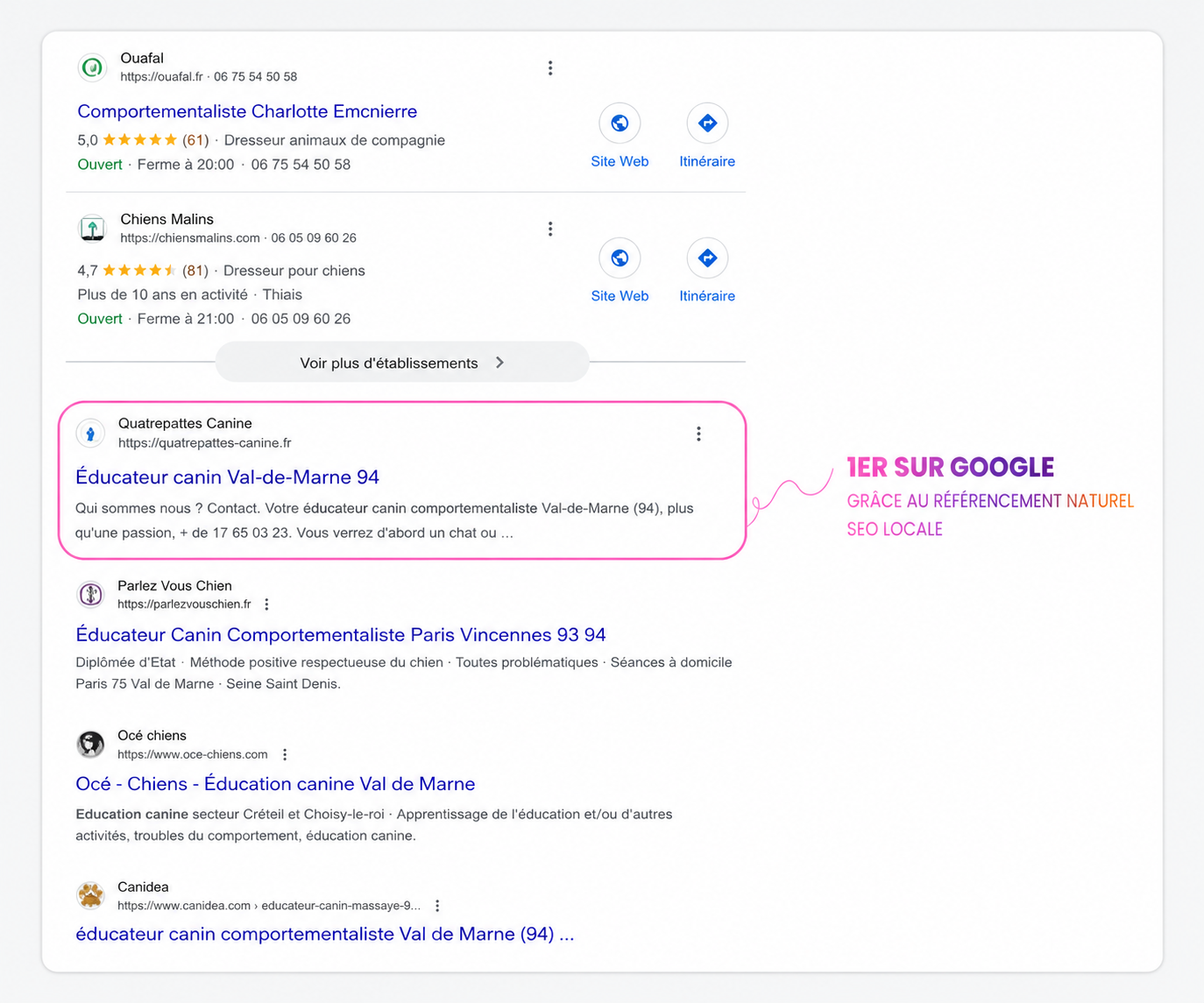Click the Quatrepattes result description snippet
This screenshot has height=1003, width=1204.
pyautogui.click(x=385, y=520)
